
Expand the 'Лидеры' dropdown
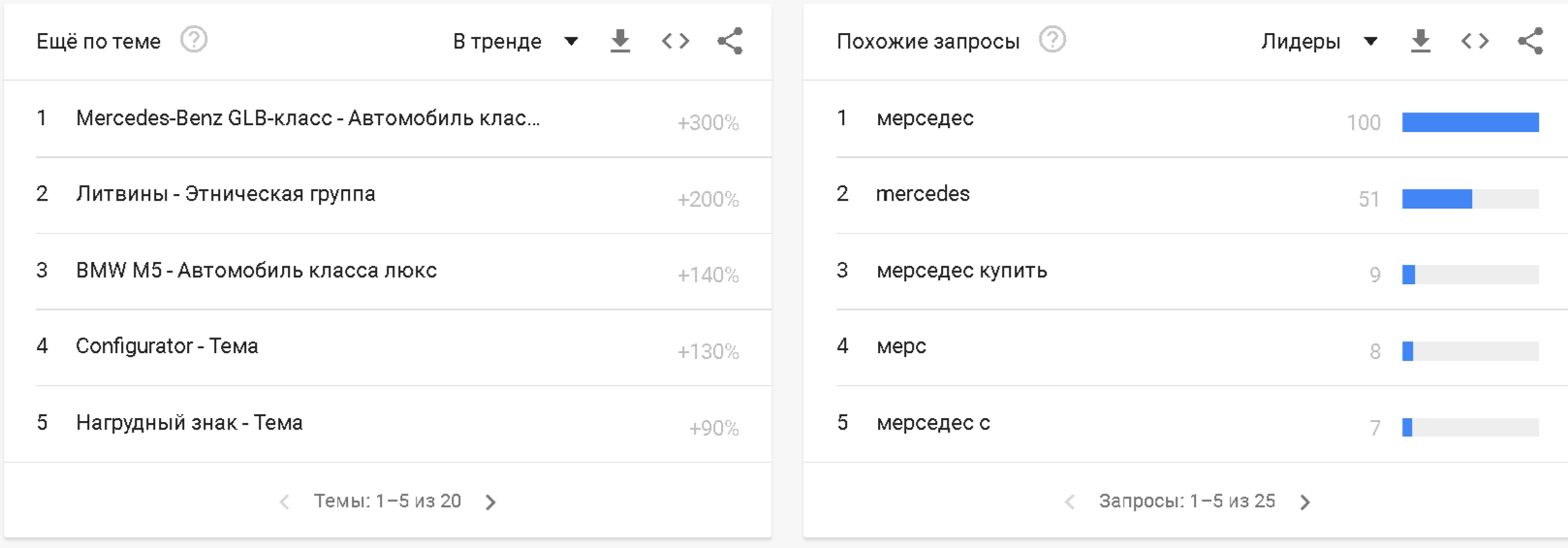[1319, 42]
